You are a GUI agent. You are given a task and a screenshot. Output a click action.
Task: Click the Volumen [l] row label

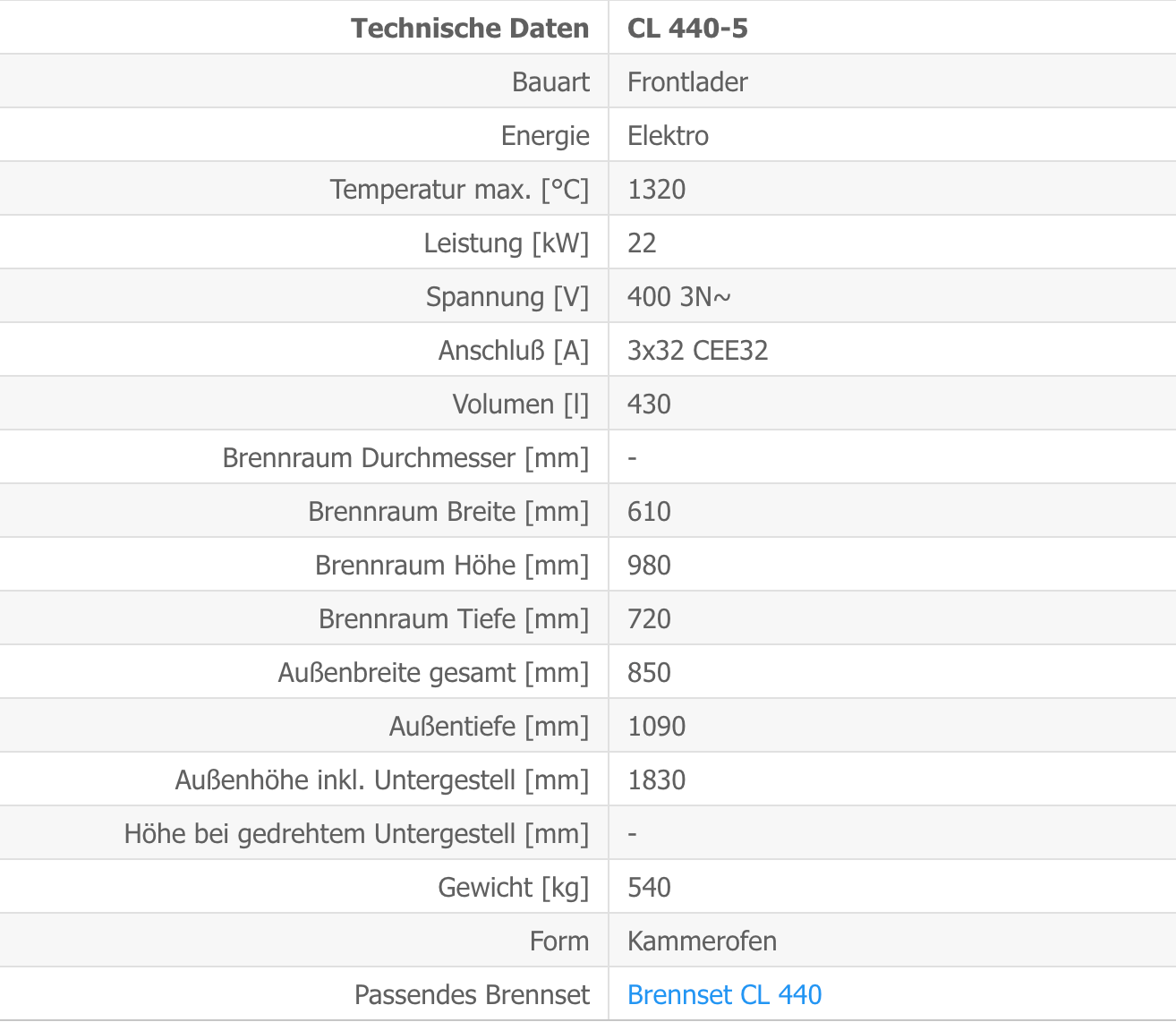pos(521,404)
